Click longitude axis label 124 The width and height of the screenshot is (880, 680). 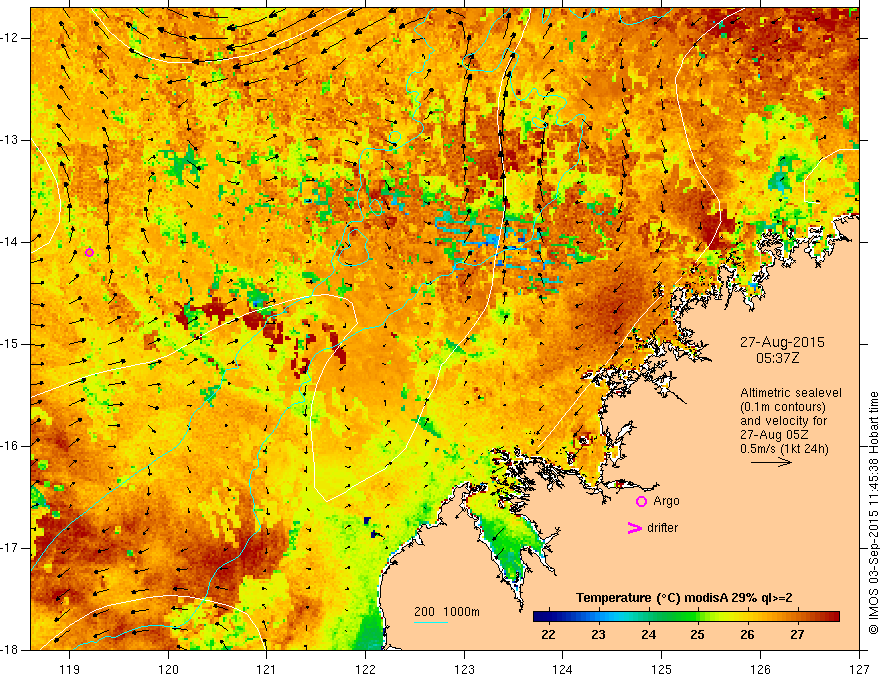coord(562,669)
